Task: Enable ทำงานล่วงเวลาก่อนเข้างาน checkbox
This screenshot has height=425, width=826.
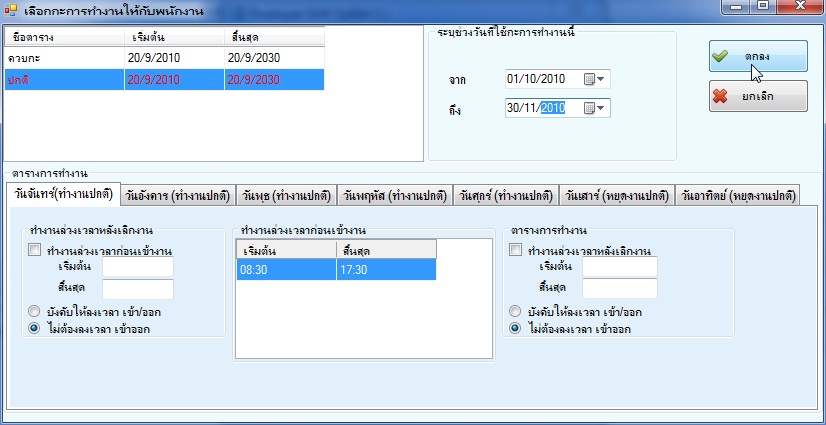Action: point(34,251)
